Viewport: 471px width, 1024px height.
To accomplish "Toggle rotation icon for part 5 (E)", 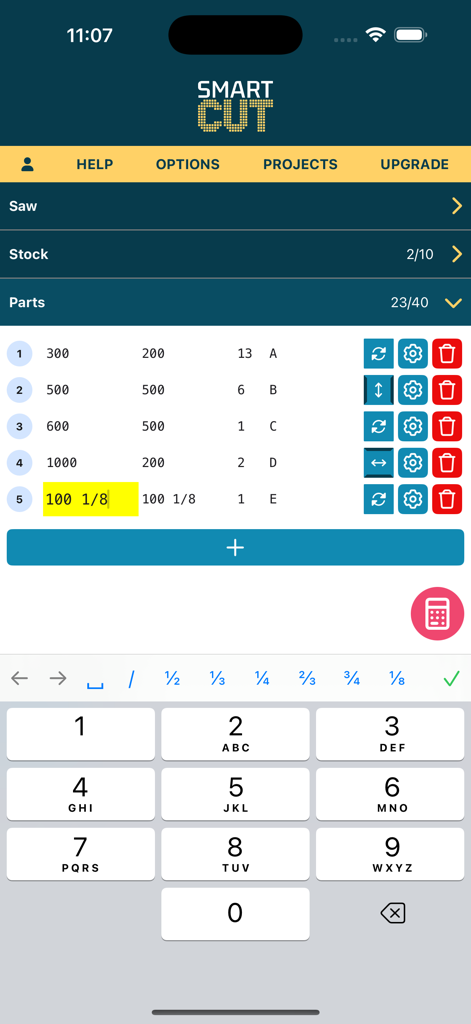I will pyautogui.click(x=379, y=500).
